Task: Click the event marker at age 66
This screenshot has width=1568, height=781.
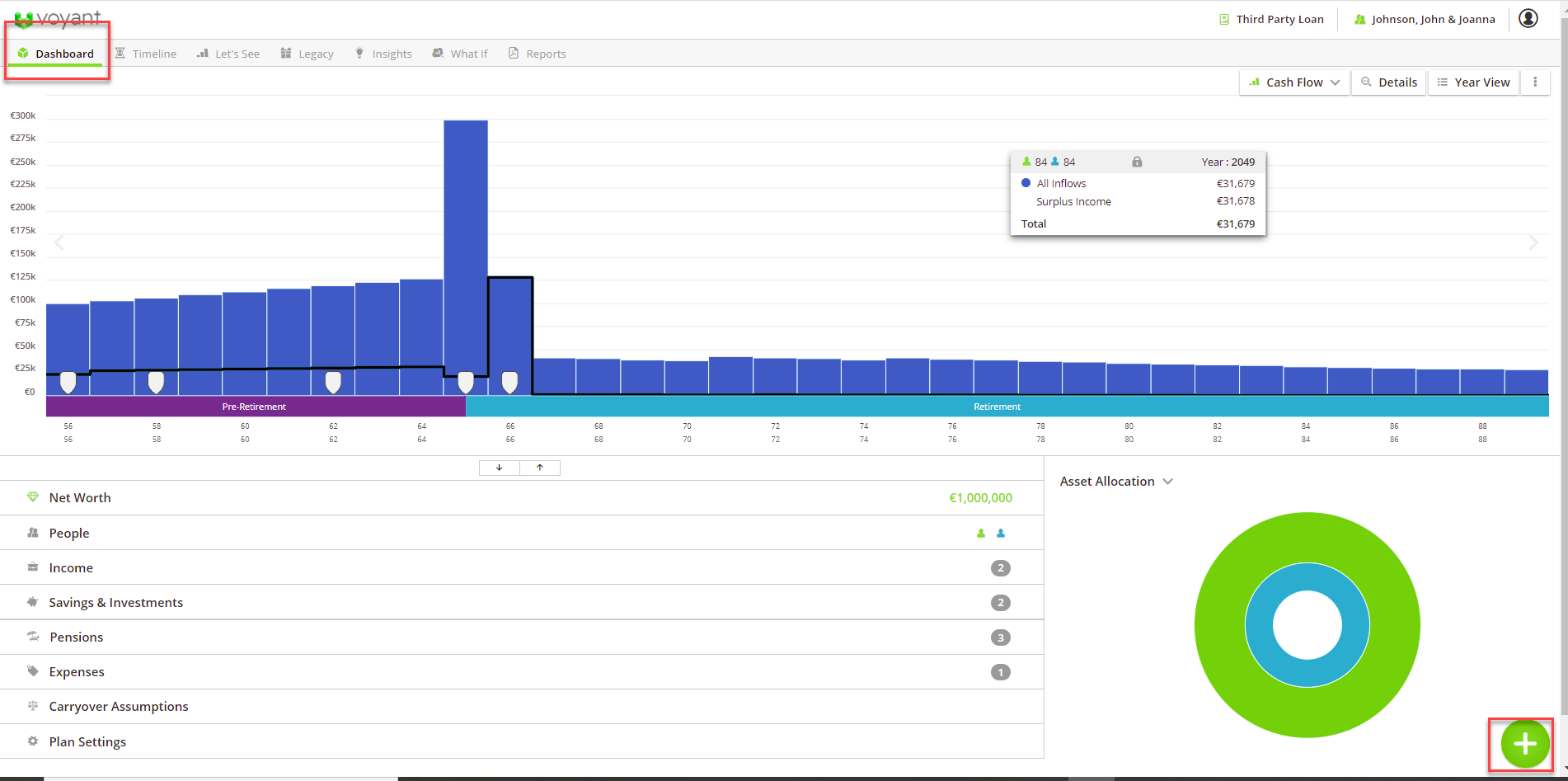Action: (x=509, y=382)
